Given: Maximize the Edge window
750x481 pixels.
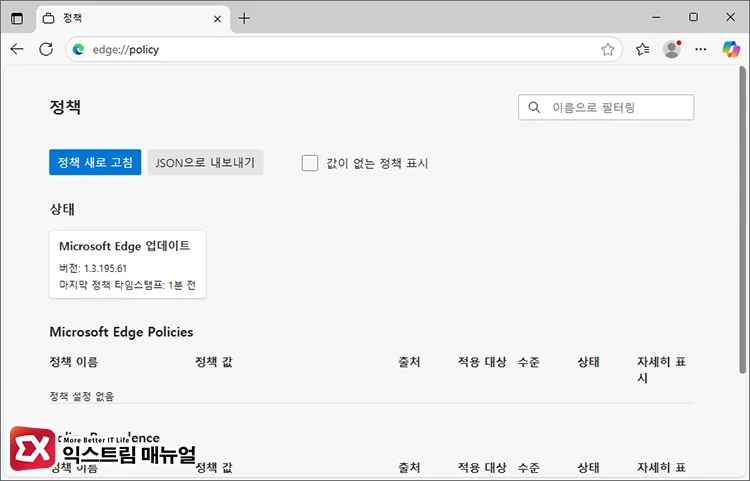Looking at the screenshot, I should 693,18.
